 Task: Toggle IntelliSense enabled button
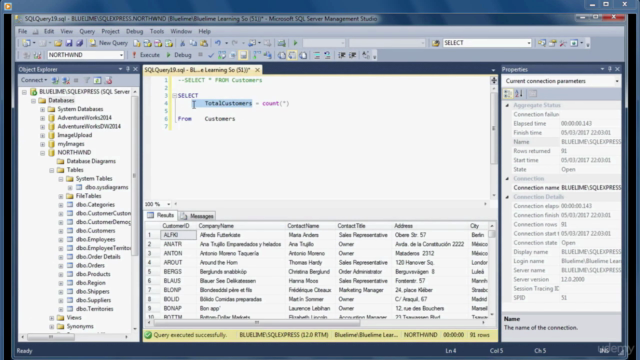(x=243, y=55)
